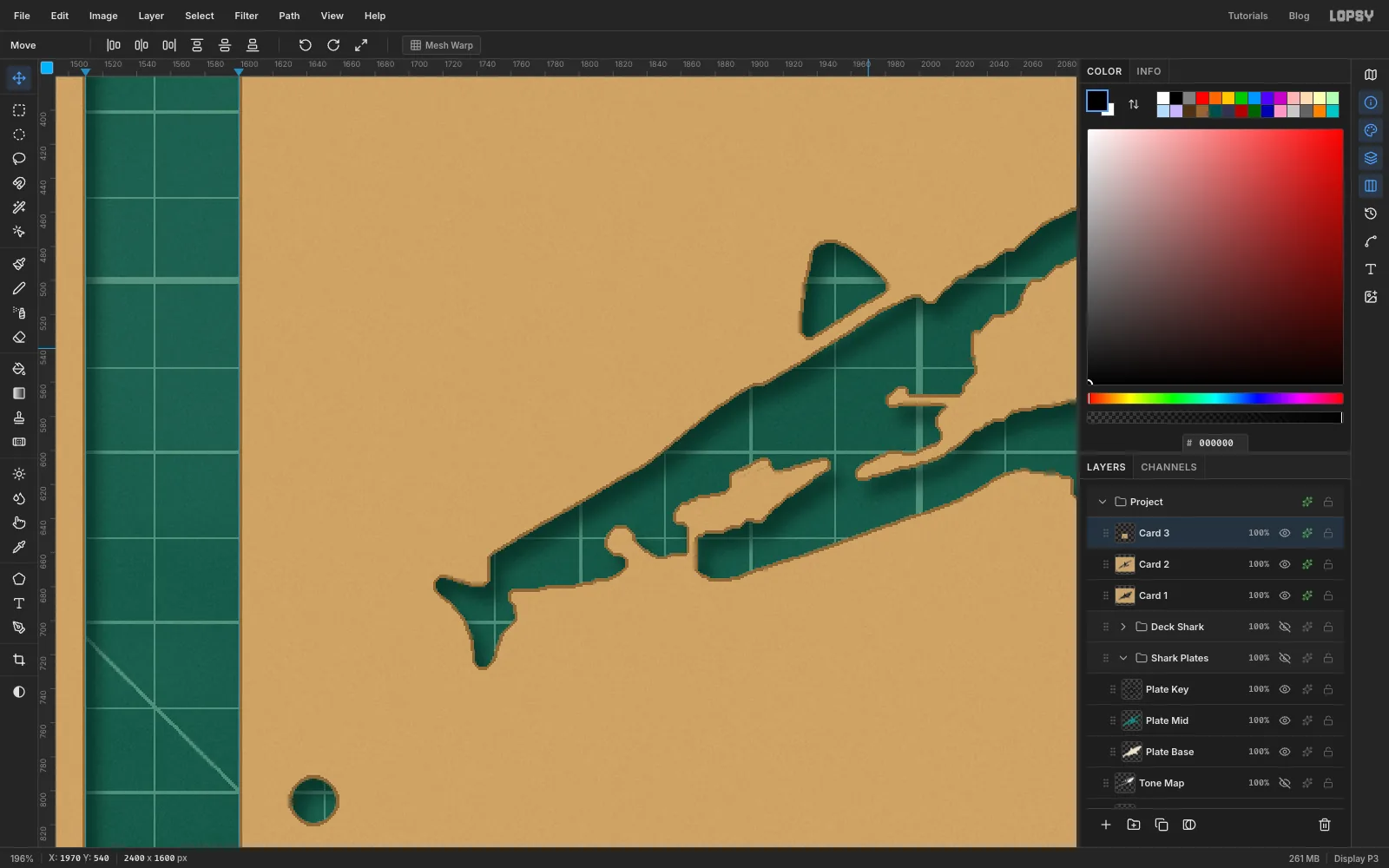Click the Mesh Warp button
This screenshot has height=868, width=1389.
click(441, 45)
